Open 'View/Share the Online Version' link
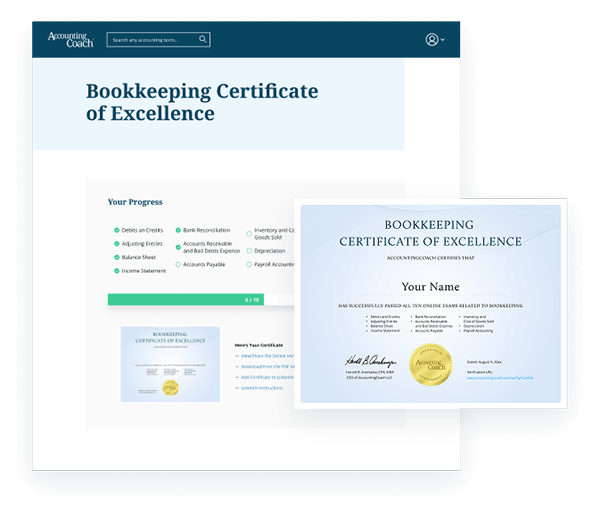The image size is (600, 514). 267,356
